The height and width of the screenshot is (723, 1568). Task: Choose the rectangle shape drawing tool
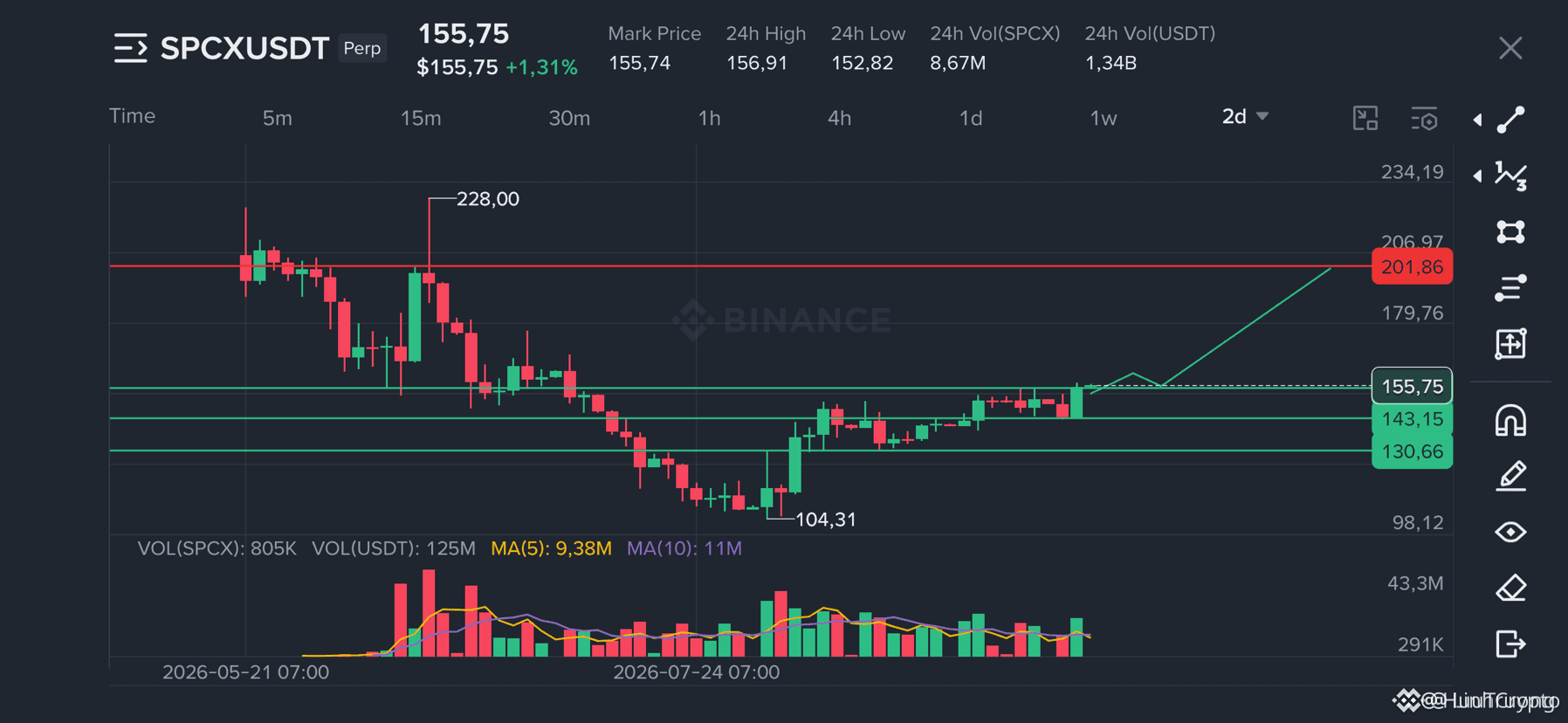(x=1510, y=231)
